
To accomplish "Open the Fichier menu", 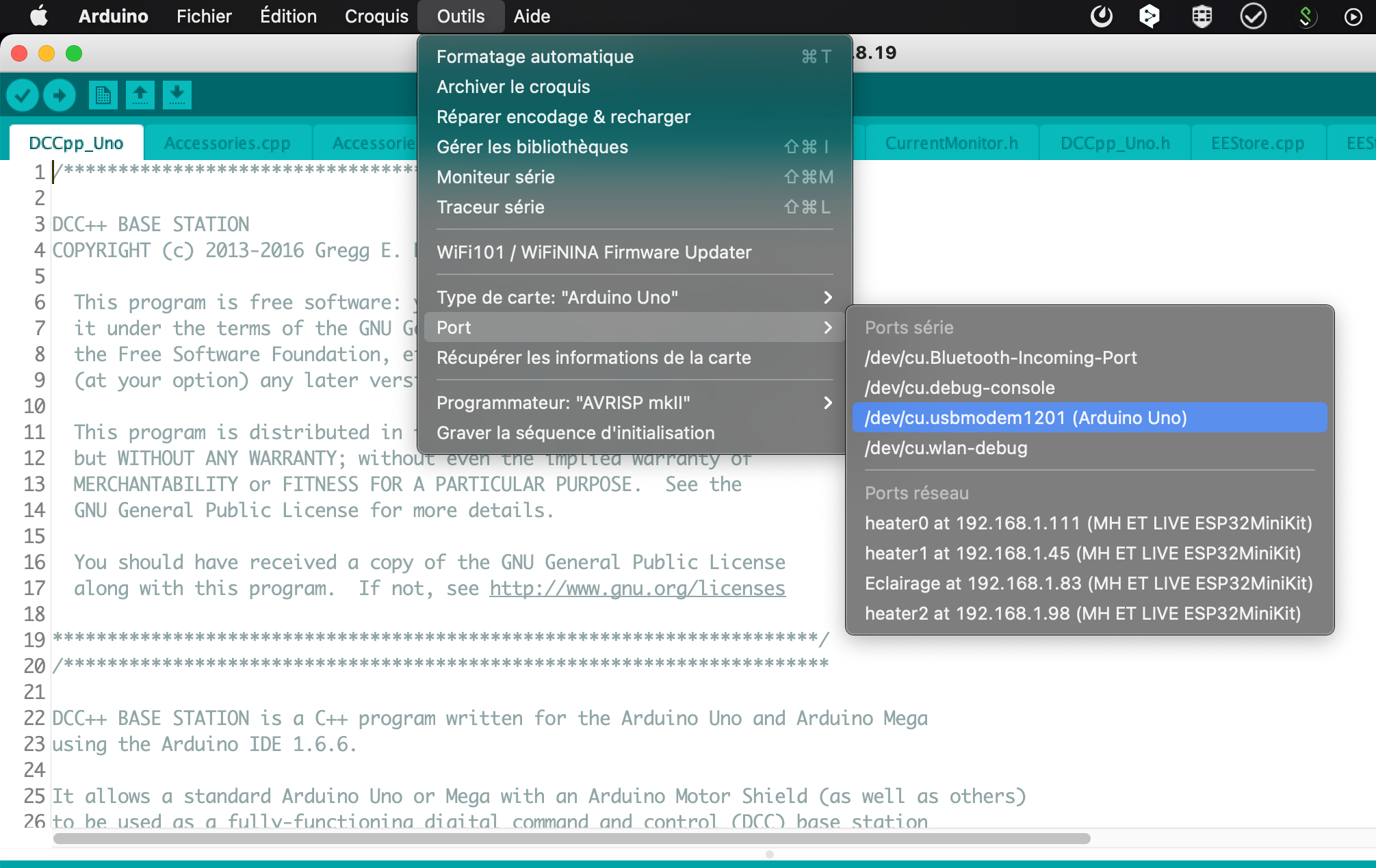I will tap(204, 16).
